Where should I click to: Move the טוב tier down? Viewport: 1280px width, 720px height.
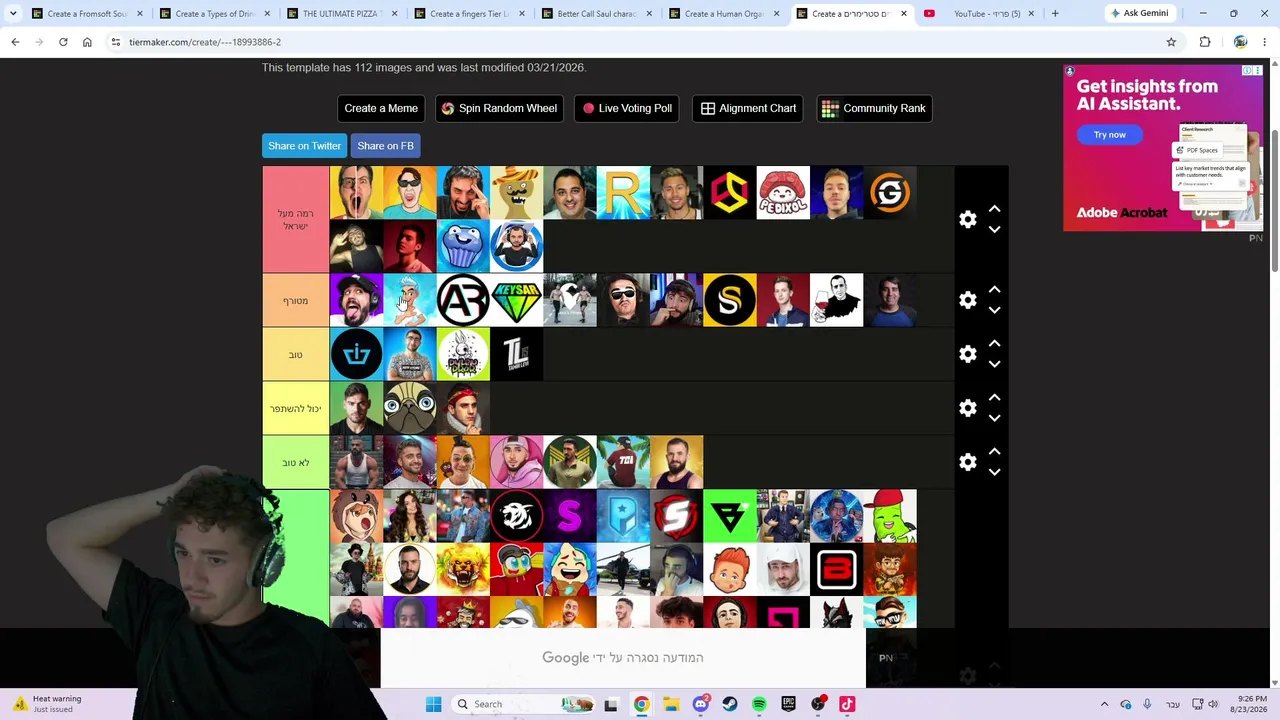[x=994, y=364]
